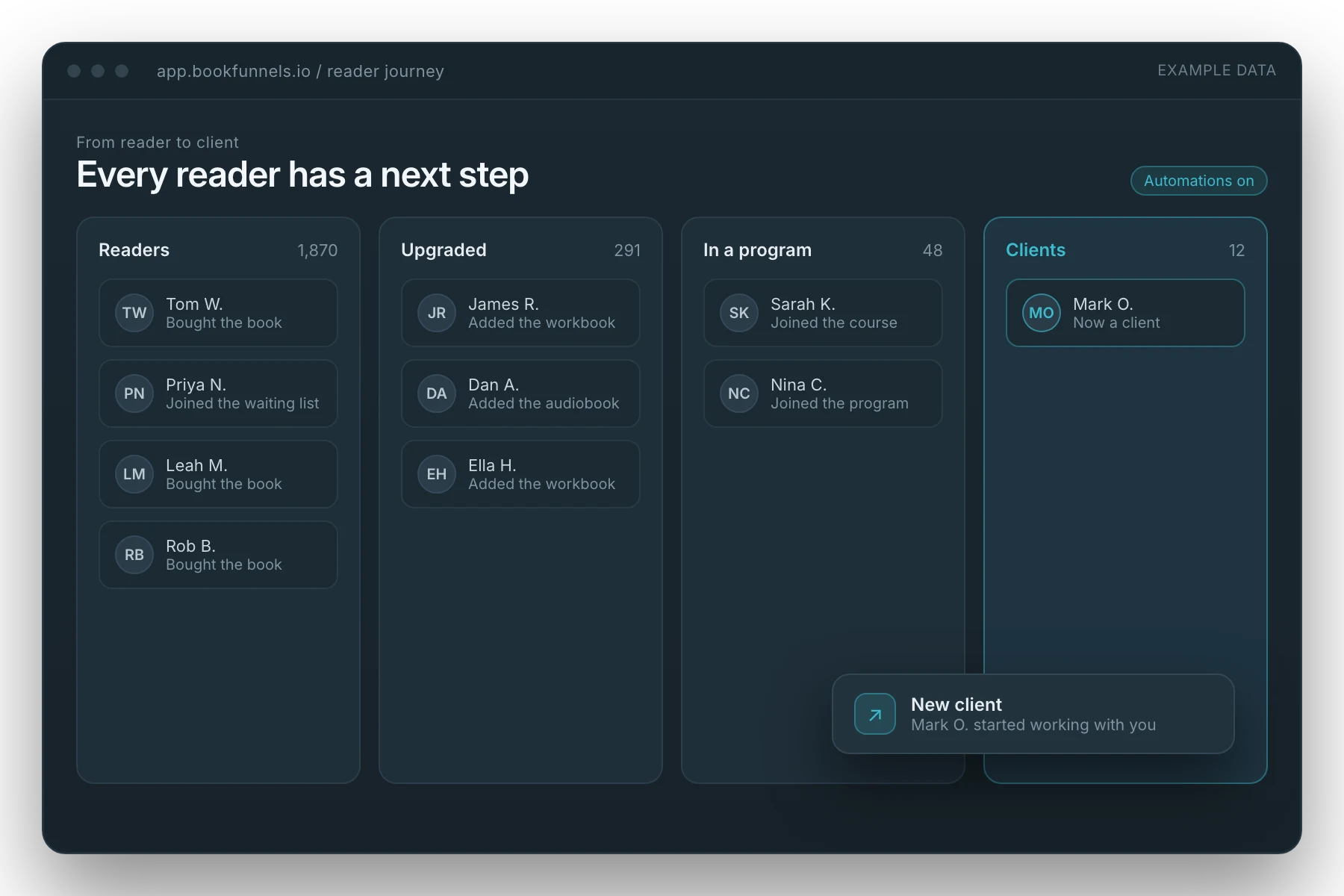Click the DA avatar for Dan A.

point(437,393)
